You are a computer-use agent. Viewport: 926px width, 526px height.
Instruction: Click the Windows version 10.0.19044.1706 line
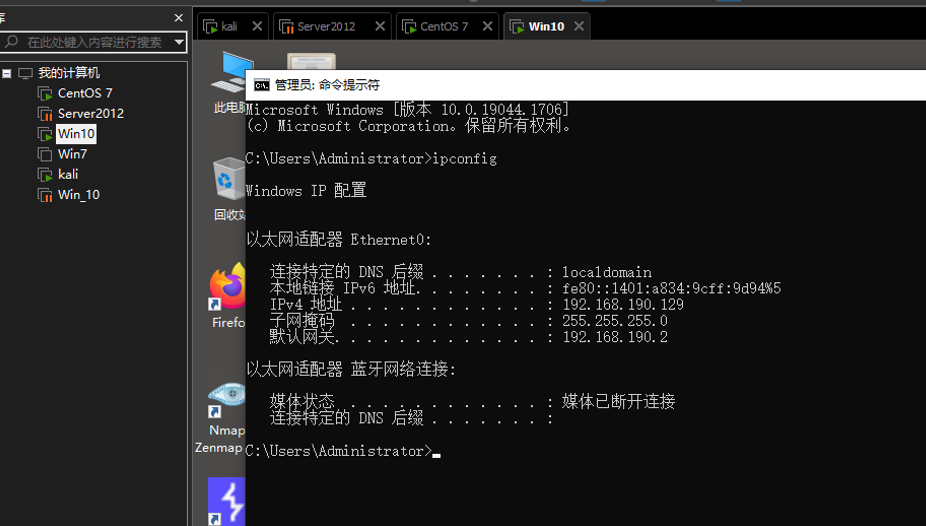point(407,110)
